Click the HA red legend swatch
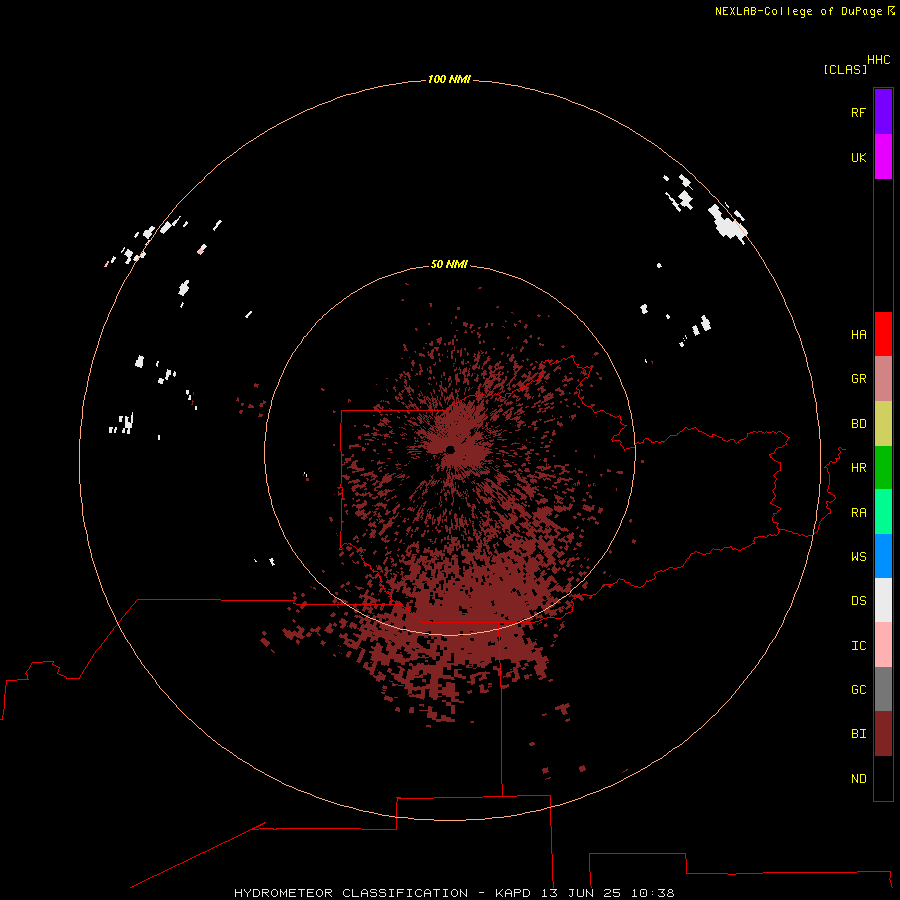 883,334
